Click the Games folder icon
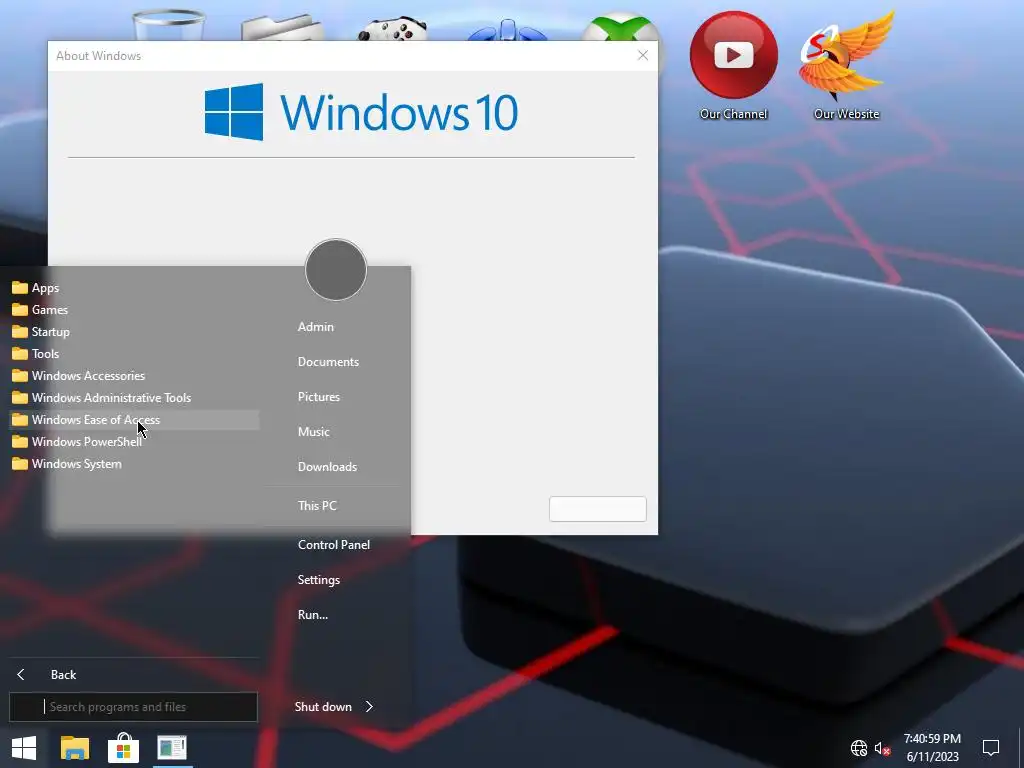The image size is (1024, 768). 20,310
